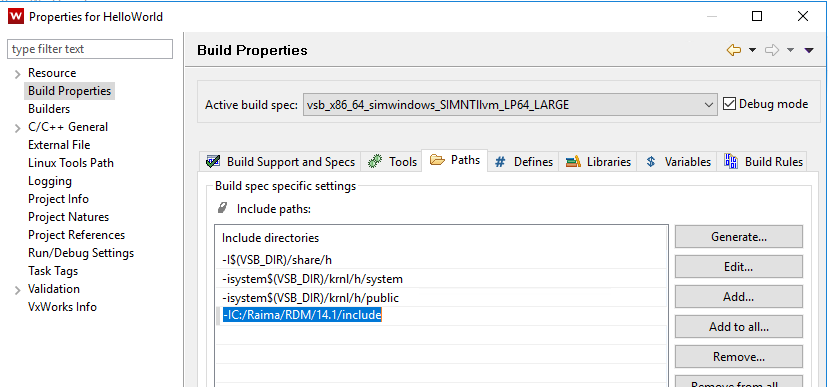828x387 pixels.
Task: Open the view menu triangle icon
Action: pos(808,50)
